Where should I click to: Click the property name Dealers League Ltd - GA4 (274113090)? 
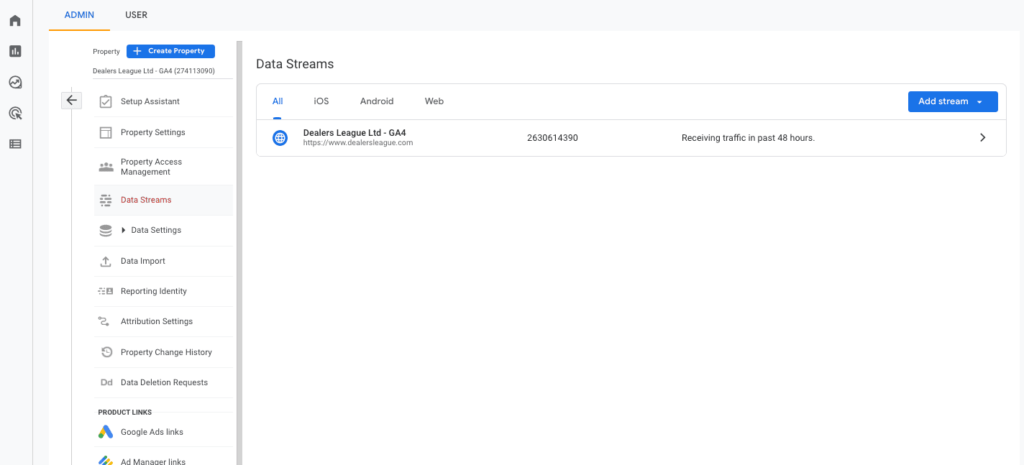[154, 71]
